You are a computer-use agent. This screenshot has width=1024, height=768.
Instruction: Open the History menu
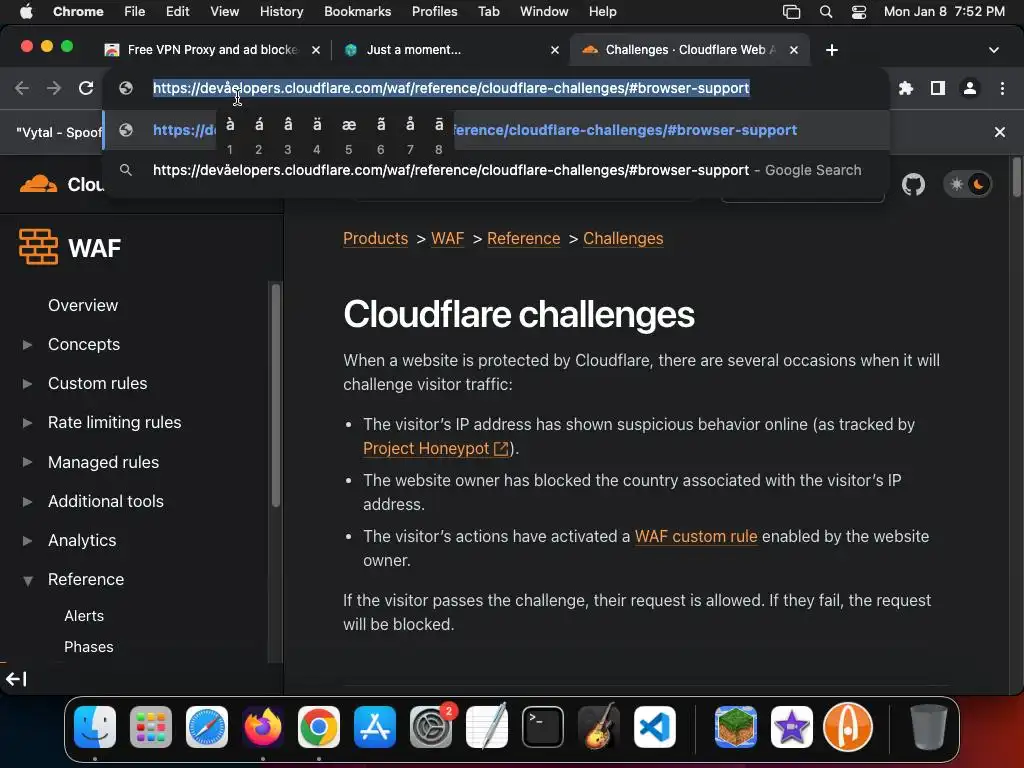(x=281, y=12)
